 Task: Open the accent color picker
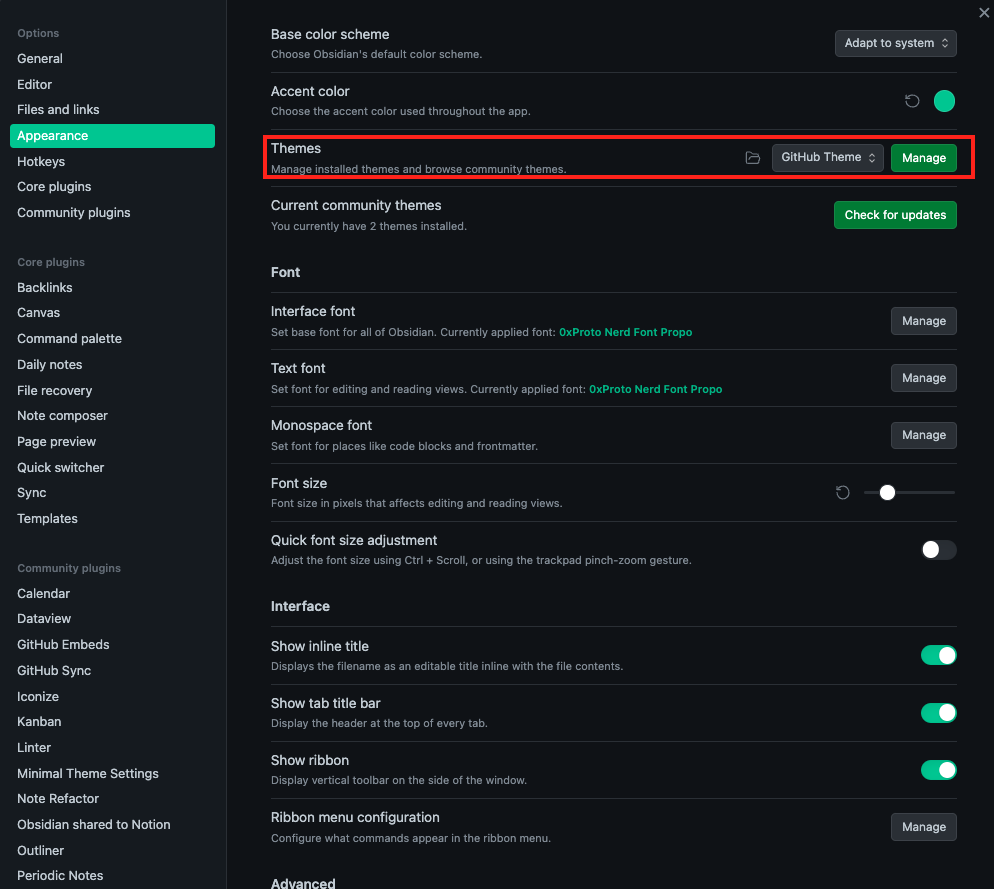coord(944,101)
